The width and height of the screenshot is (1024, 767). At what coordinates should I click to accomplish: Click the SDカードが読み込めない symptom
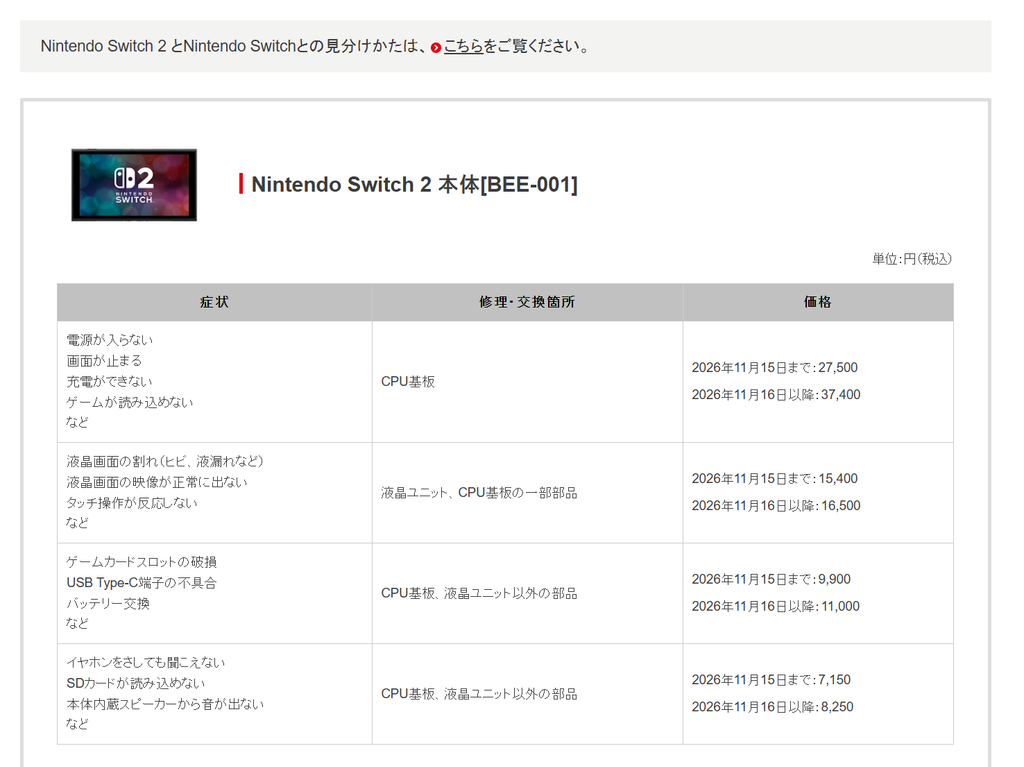[x=136, y=683]
